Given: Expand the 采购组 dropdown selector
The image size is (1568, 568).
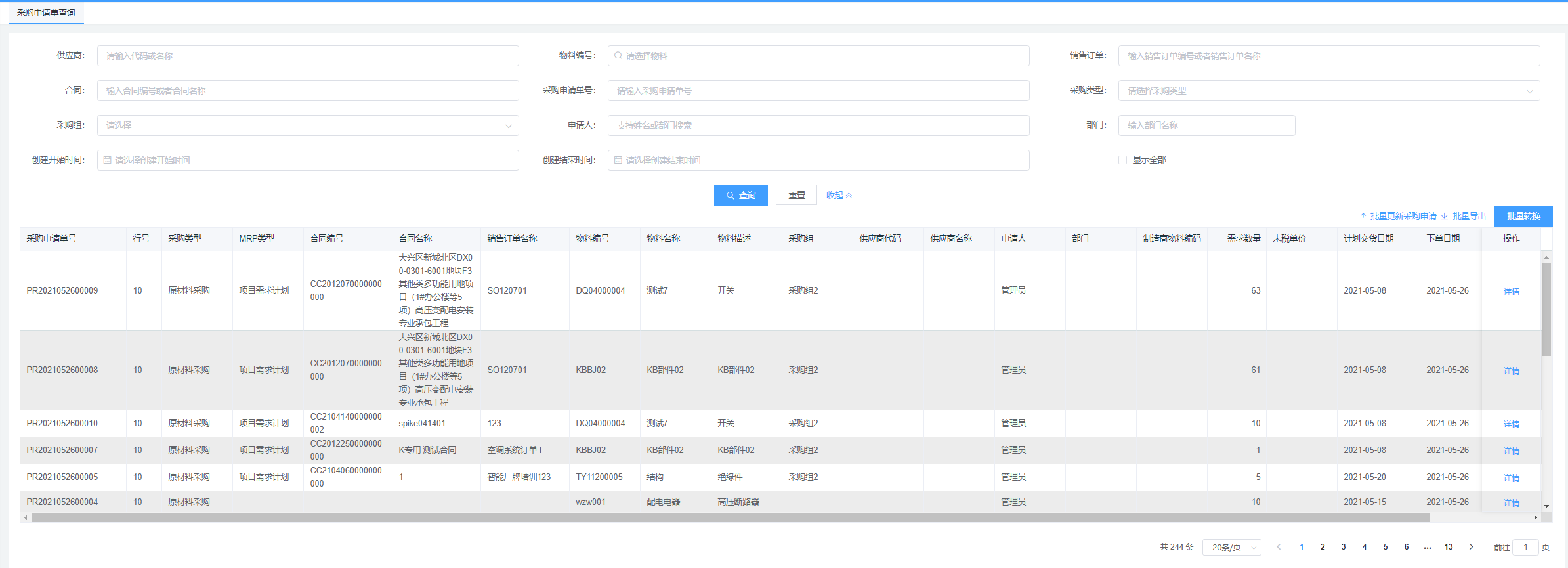Looking at the screenshot, I should tap(307, 125).
